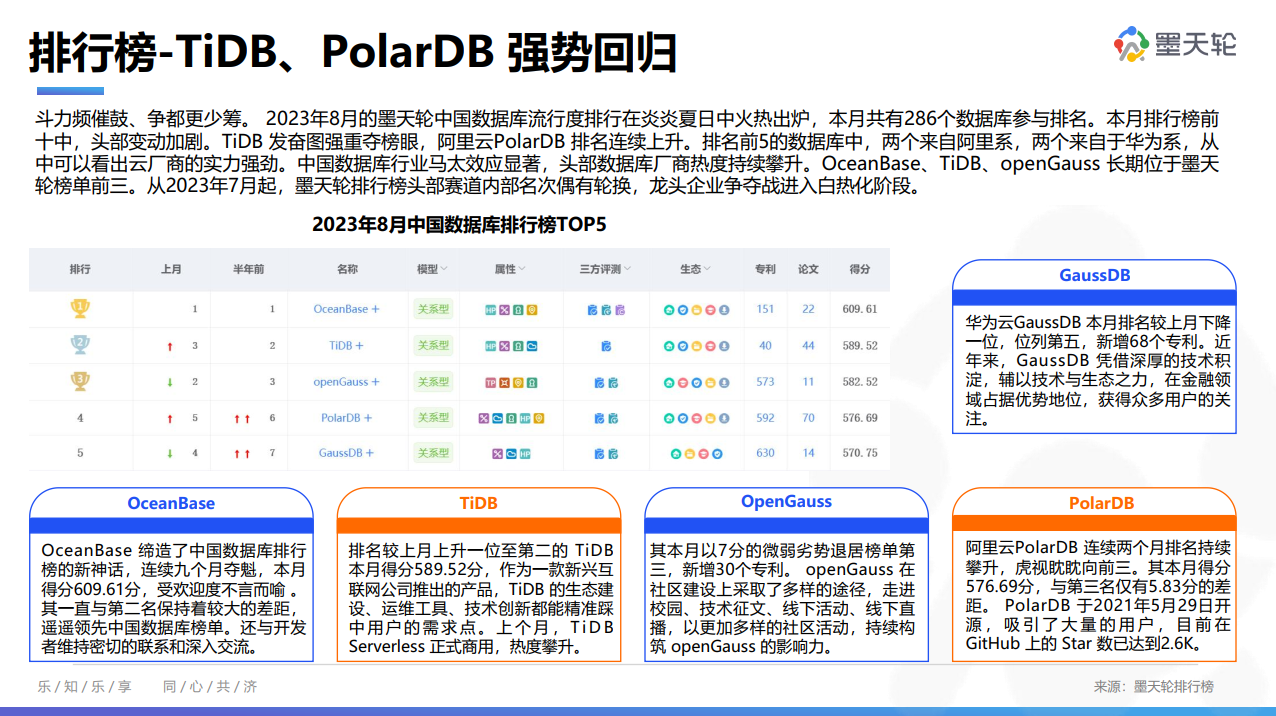Click the first evaluation icon in PolarDB row
The height and width of the screenshot is (716, 1276).
point(599,418)
